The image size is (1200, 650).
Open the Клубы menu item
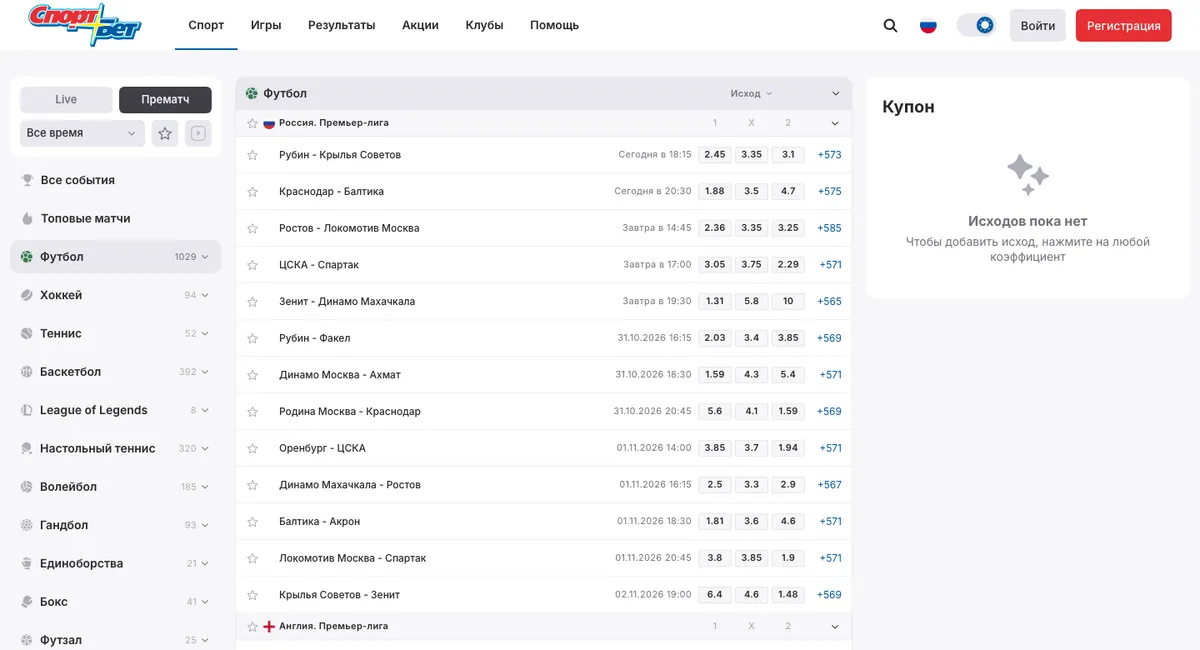coord(484,25)
